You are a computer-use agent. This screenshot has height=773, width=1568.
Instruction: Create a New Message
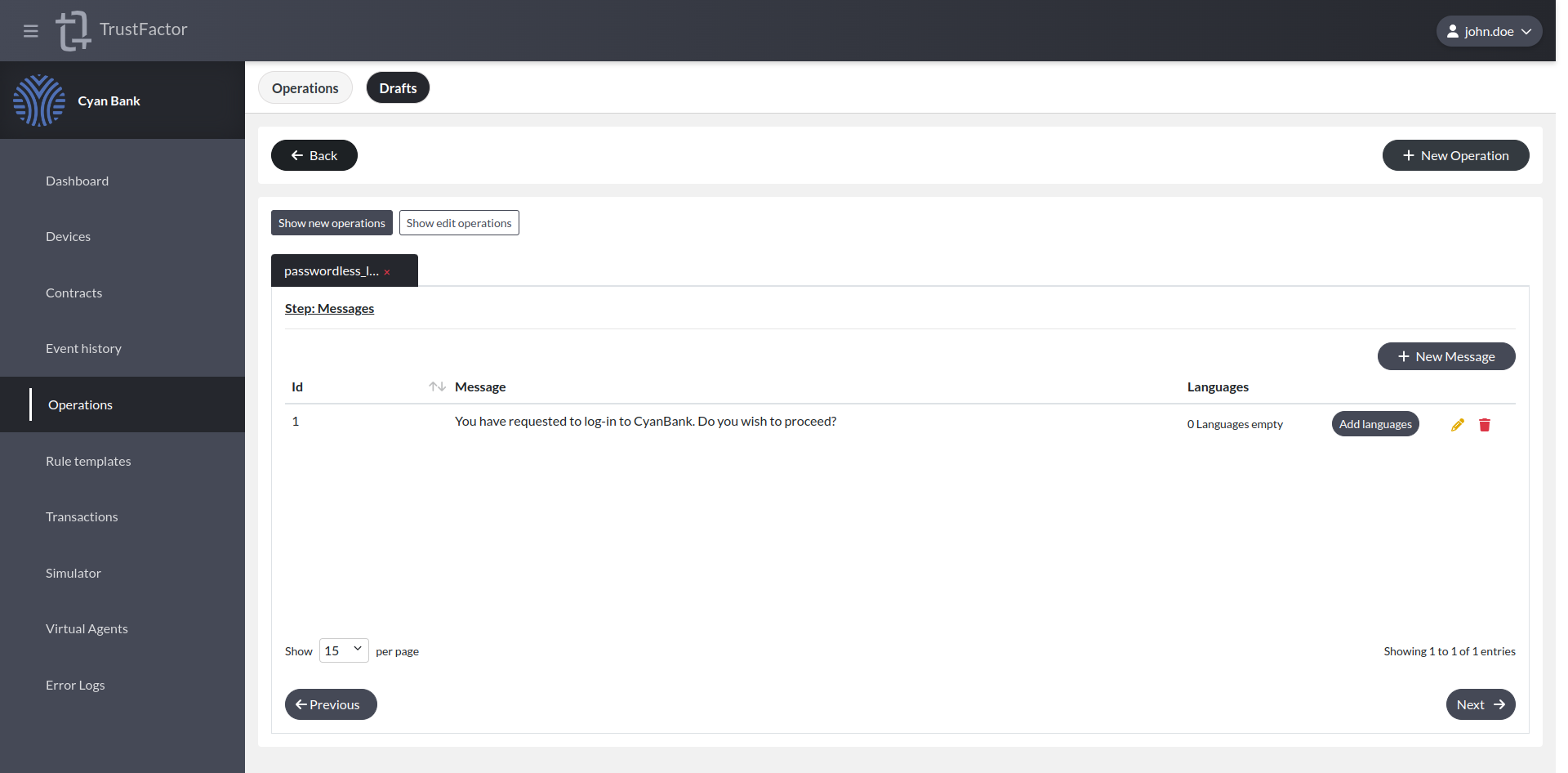coord(1445,355)
